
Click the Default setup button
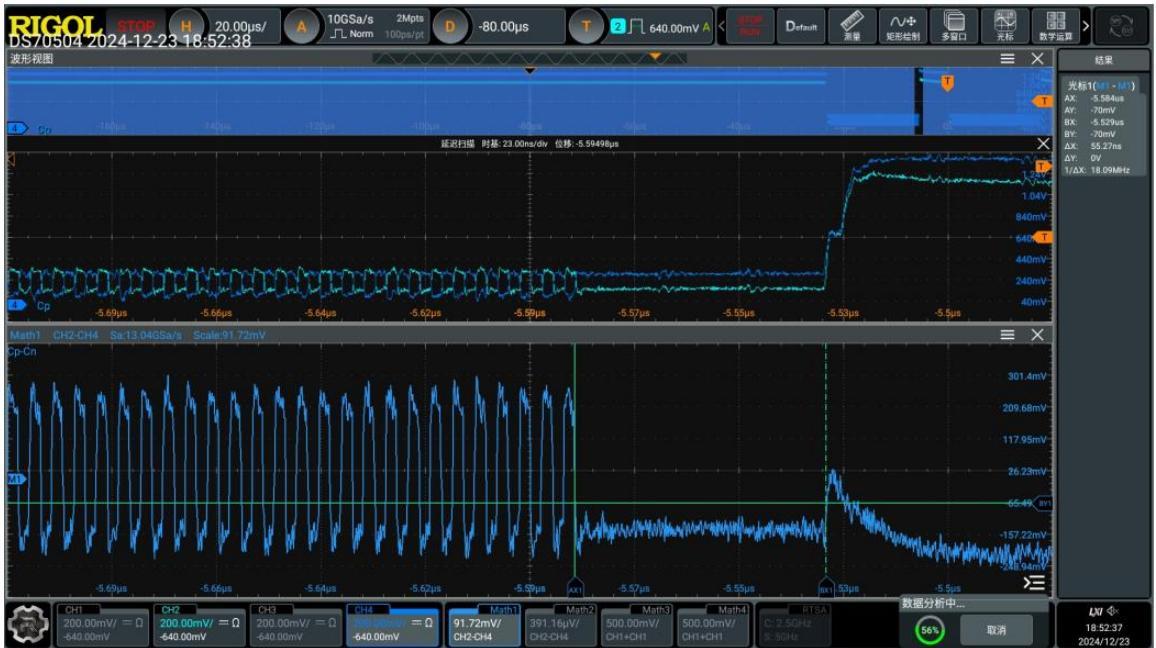click(x=801, y=27)
